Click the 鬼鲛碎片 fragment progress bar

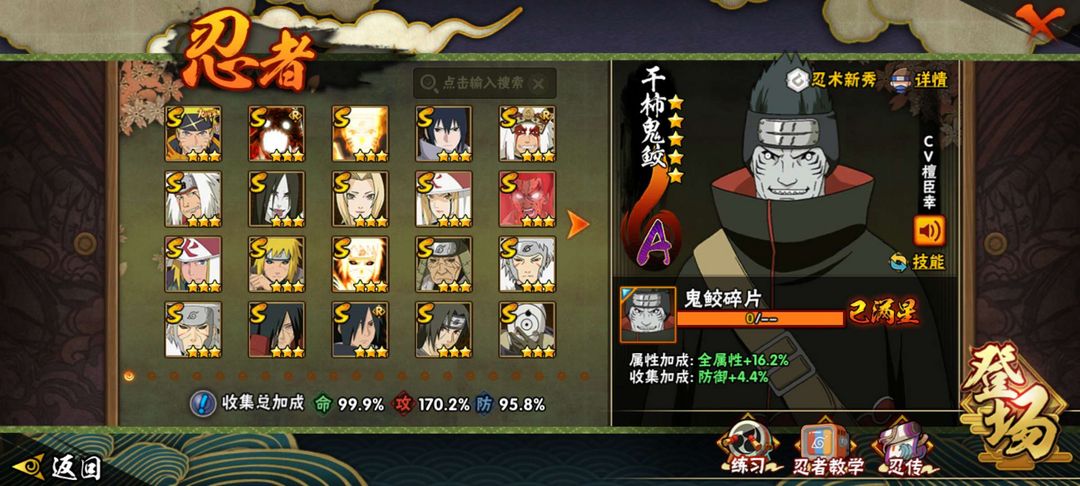click(760, 318)
